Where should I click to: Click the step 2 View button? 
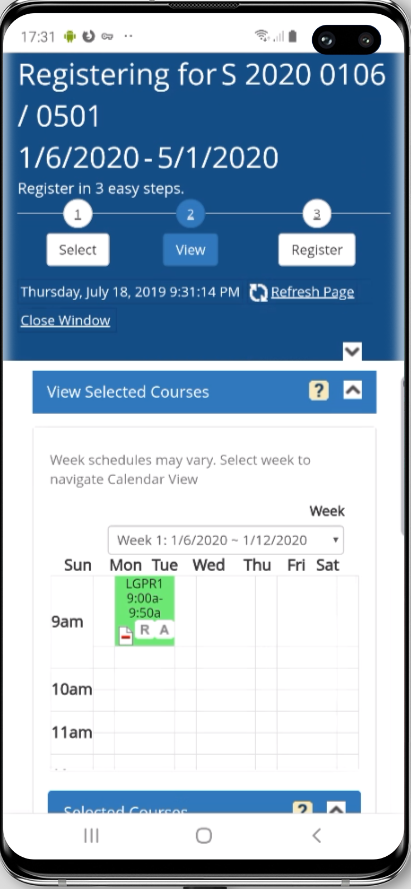coord(190,250)
